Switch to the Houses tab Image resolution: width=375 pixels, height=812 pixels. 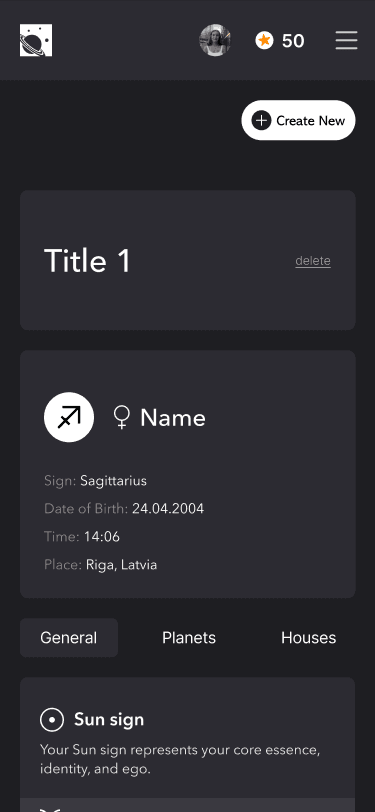[x=309, y=637]
